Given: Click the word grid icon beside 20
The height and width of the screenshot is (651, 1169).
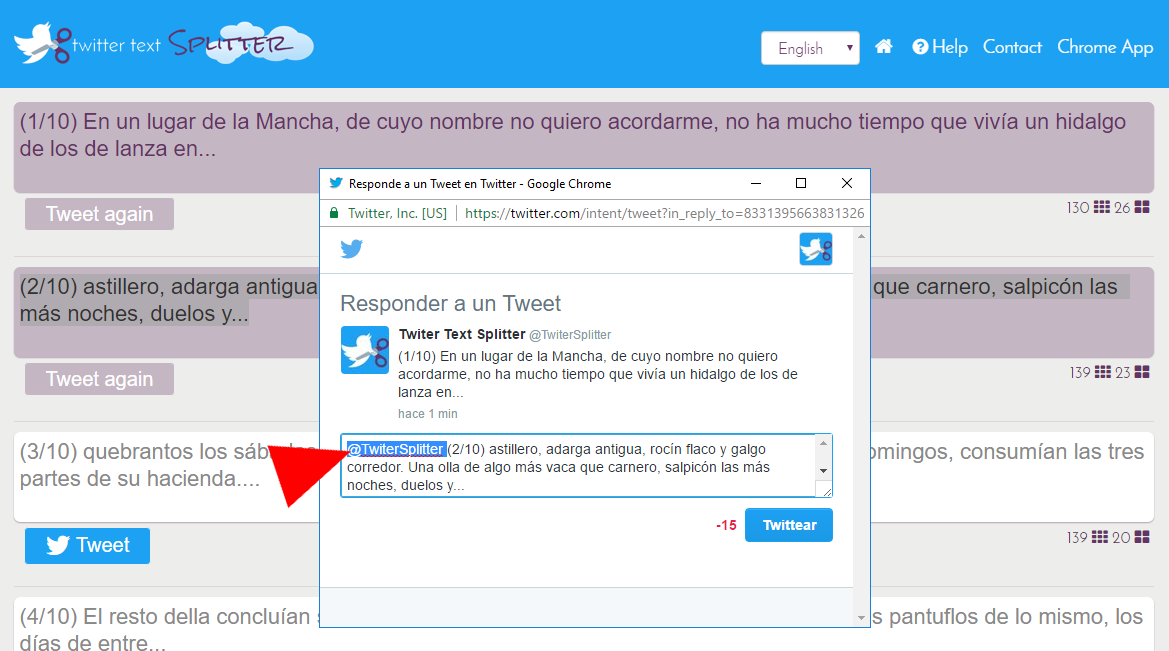Looking at the screenshot, I should pos(1141,537).
